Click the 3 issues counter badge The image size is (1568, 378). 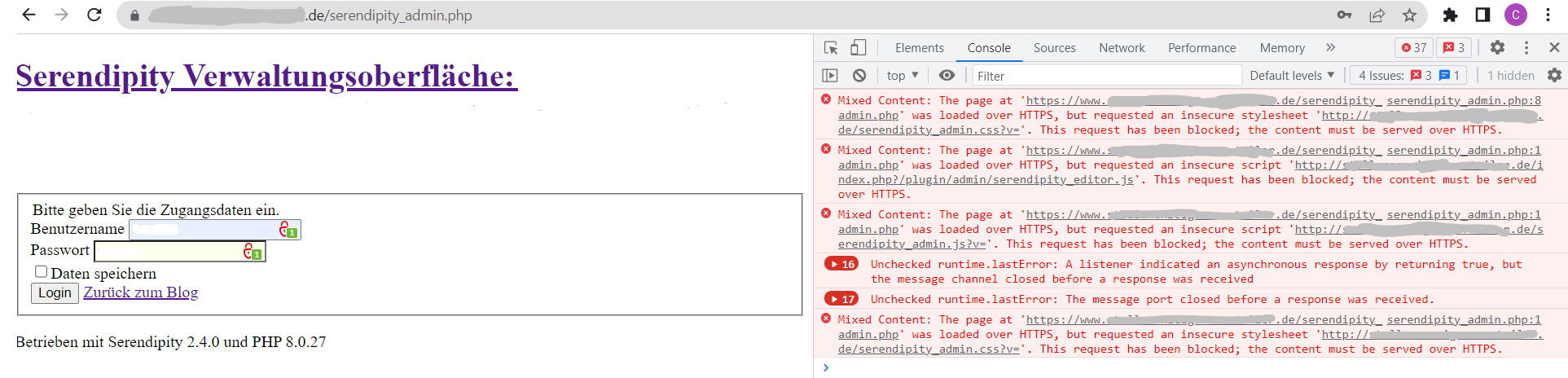coord(1454,48)
